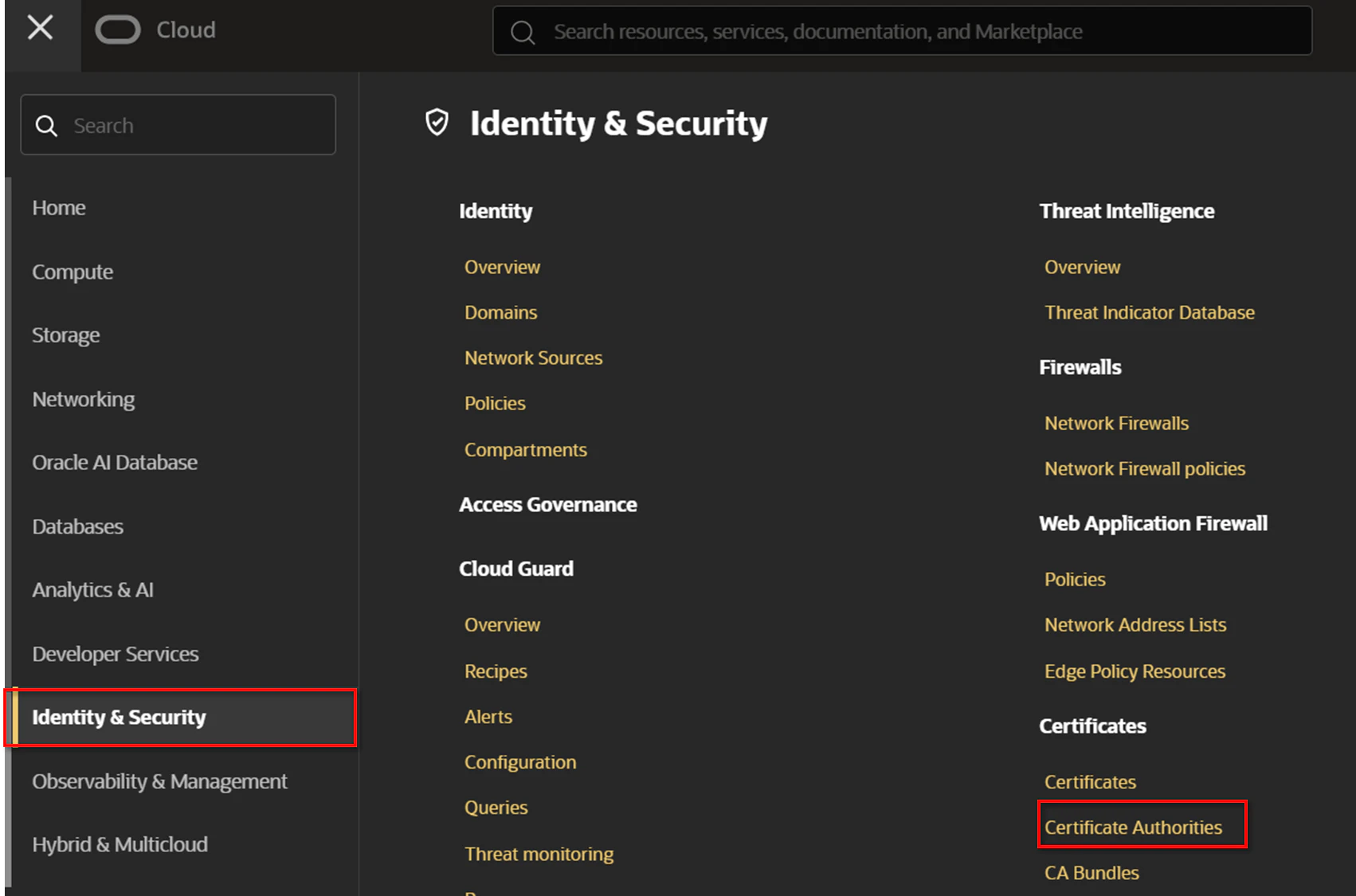Open Cloud Guard Recipes
The height and width of the screenshot is (896, 1356).
point(496,671)
